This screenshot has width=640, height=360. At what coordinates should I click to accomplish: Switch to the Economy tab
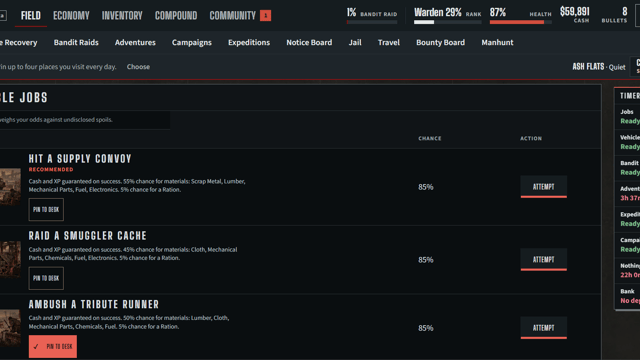point(71,16)
